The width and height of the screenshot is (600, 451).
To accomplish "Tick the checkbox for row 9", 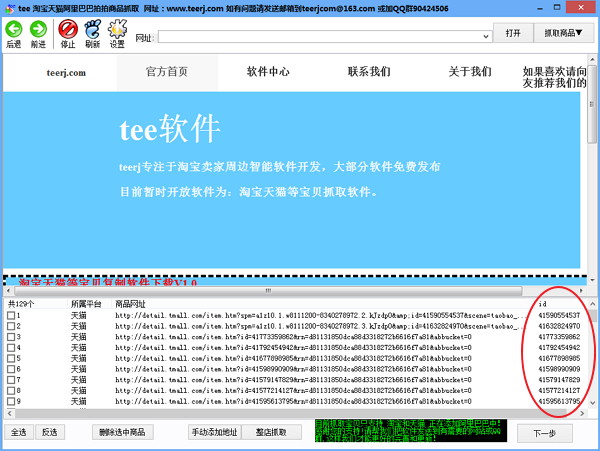I will tap(11, 401).
